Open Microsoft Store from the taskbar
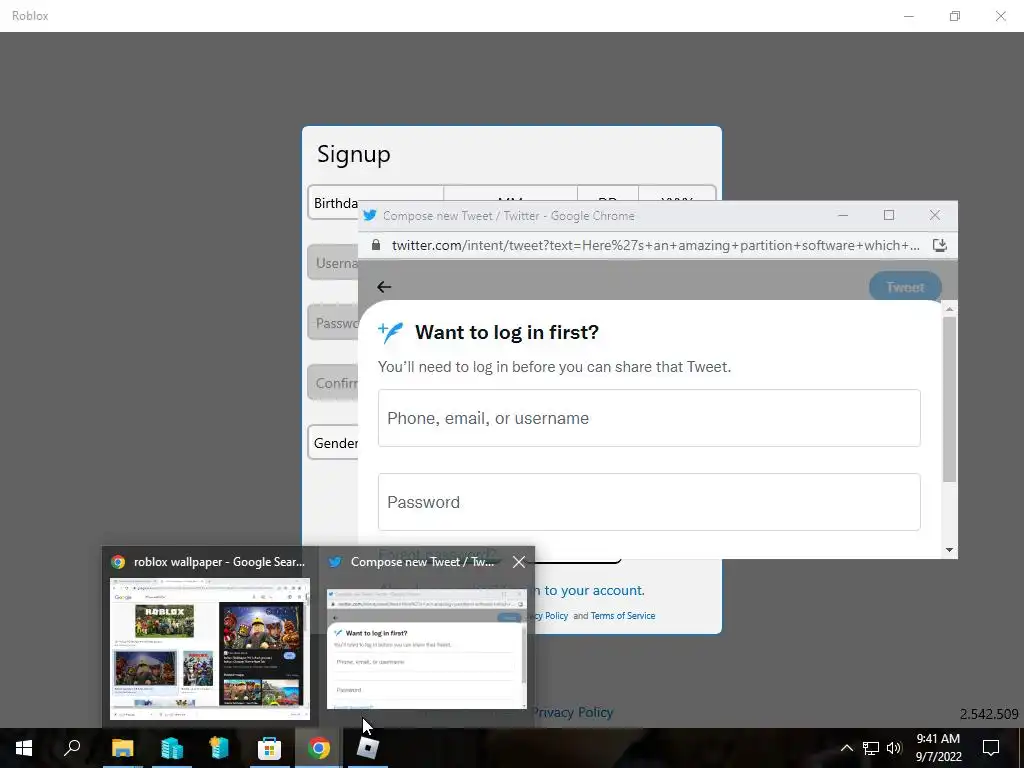Screen dimensions: 1024x768 [269, 748]
